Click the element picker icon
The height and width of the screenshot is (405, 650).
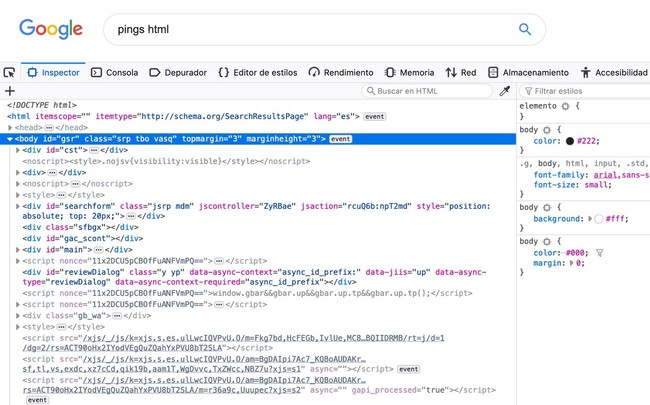point(9,73)
